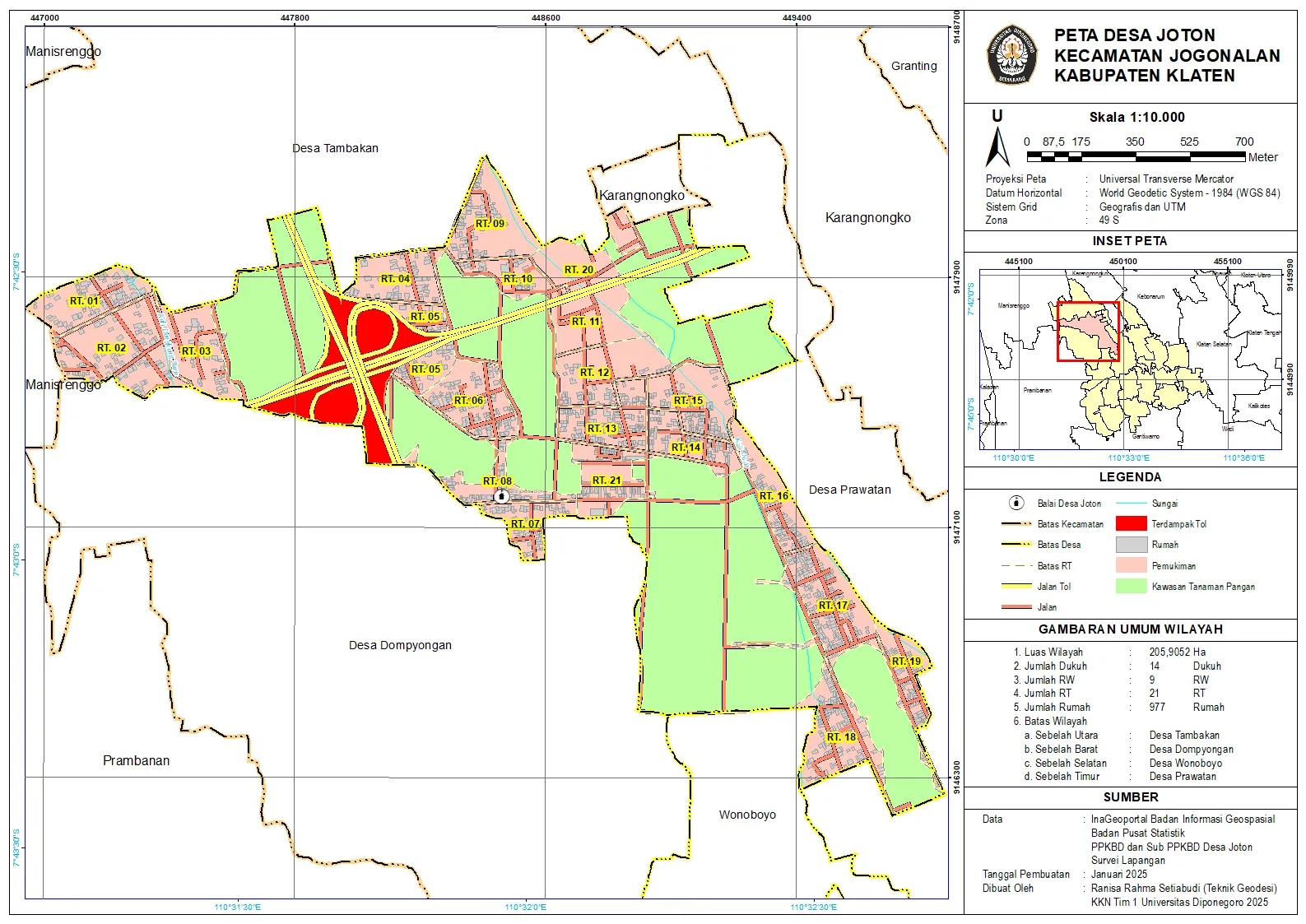The width and height of the screenshot is (1306, 924).
Task: Click the Granting label on the map
Action: 913,66
